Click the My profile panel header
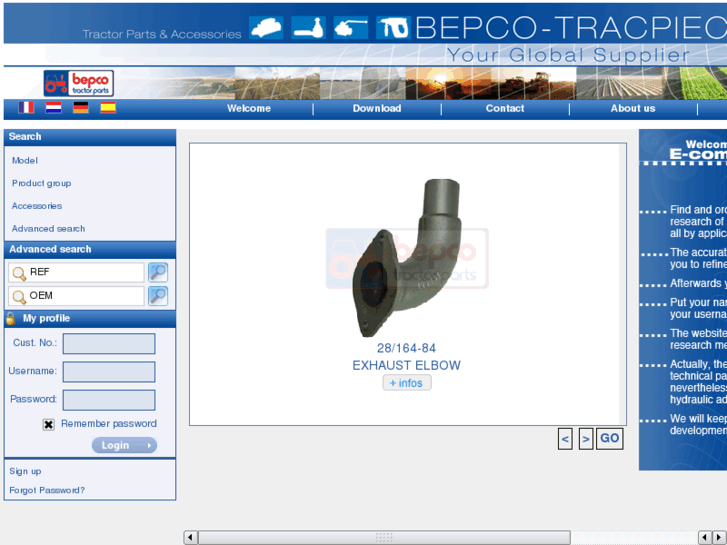727x545 pixels. (x=90, y=319)
